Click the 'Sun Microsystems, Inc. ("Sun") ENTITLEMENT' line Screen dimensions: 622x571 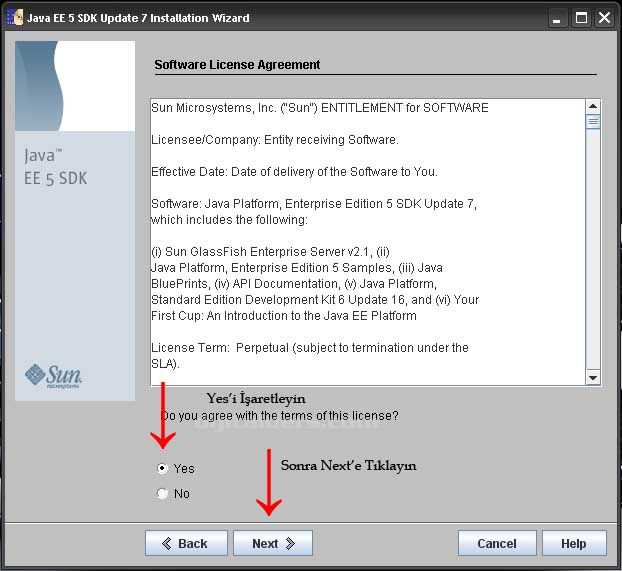click(320, 108)
